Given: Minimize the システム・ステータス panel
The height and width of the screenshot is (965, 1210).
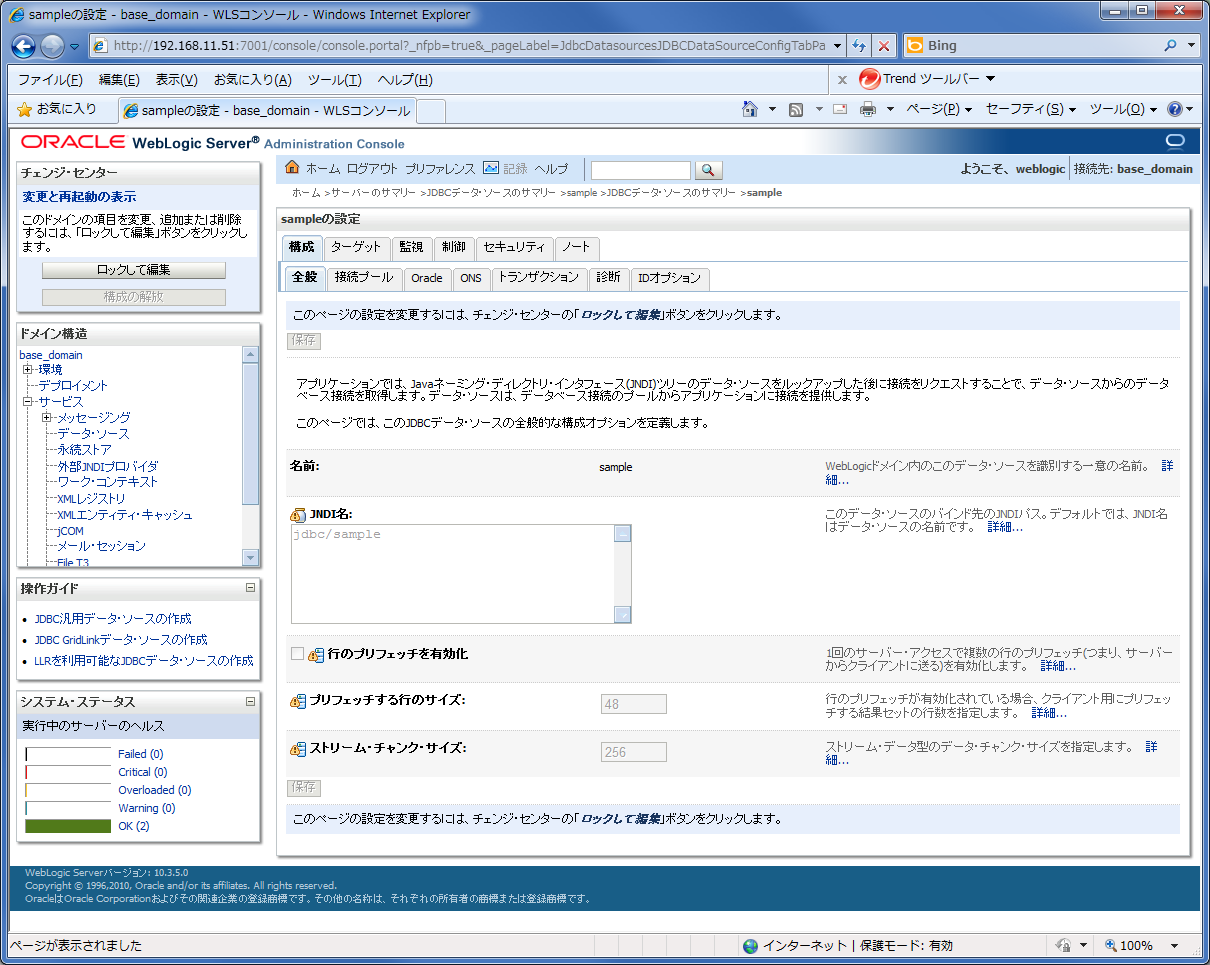Looking at the screenshot, I should (x=250, y=701).
